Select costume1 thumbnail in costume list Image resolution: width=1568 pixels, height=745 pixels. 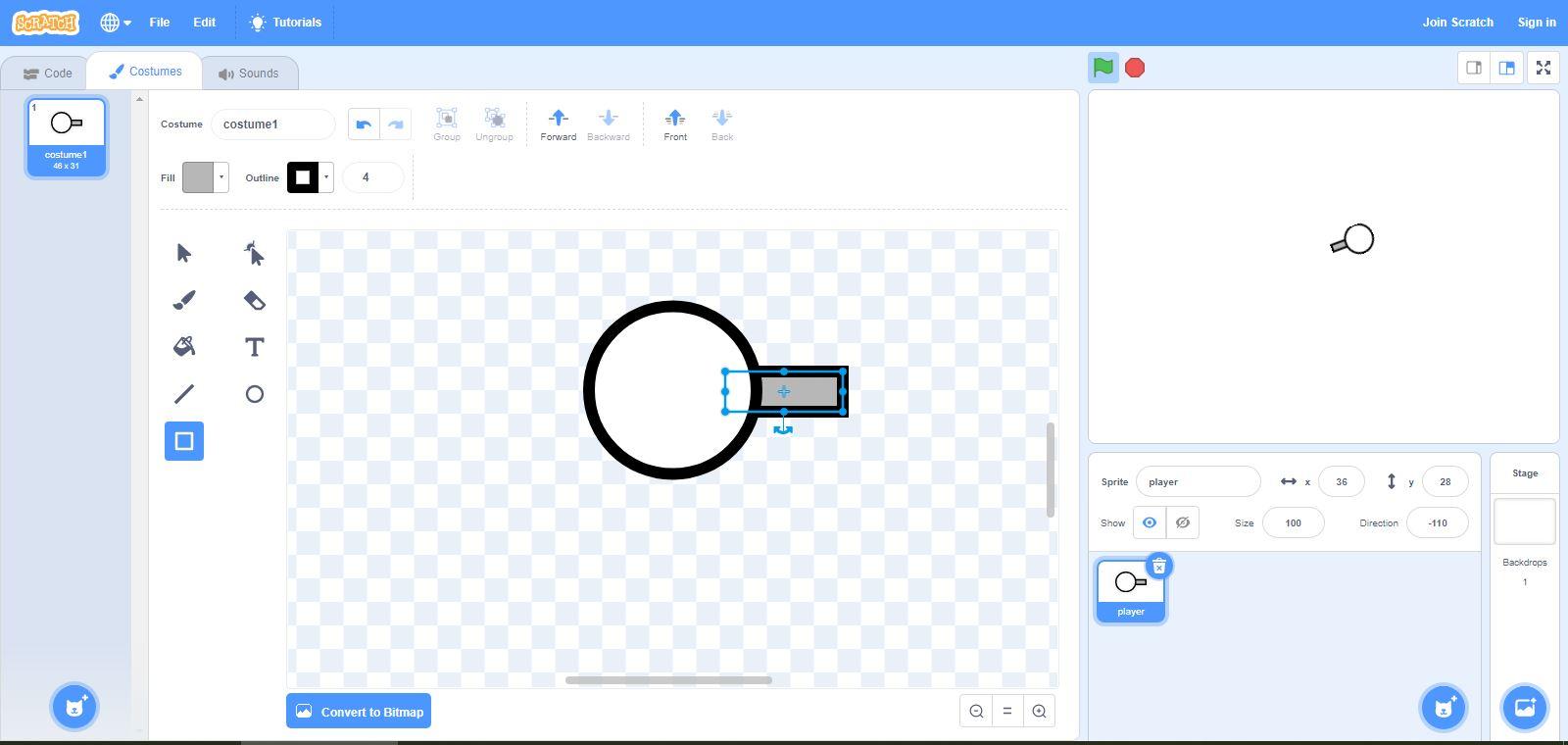point(67,137)
